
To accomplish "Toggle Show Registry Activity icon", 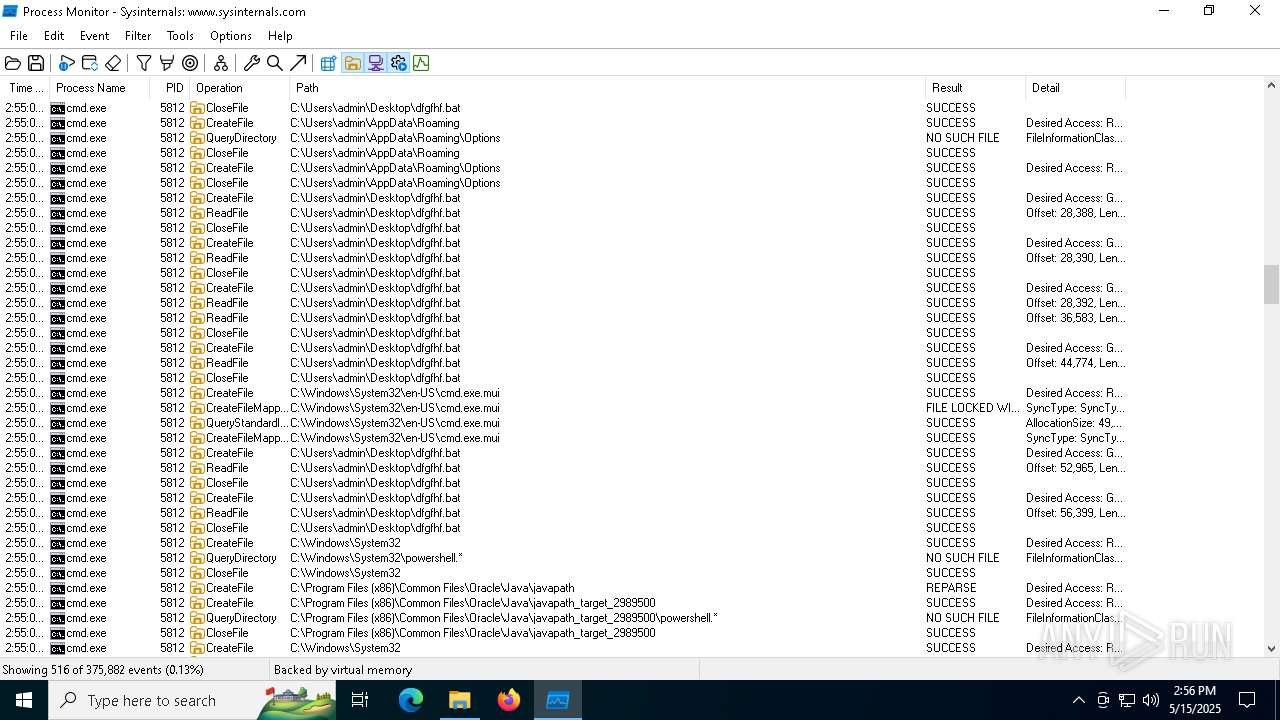I will pyautogui.click(x=328, y=63).
